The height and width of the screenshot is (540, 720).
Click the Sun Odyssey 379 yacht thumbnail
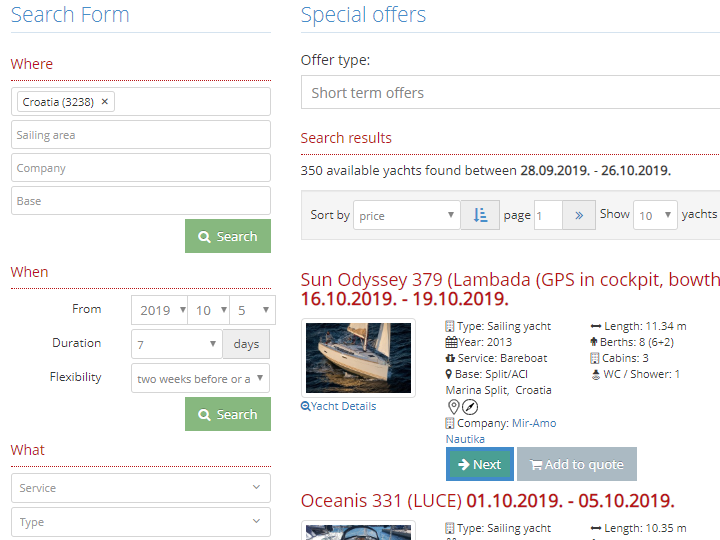[x=357, y=357]
